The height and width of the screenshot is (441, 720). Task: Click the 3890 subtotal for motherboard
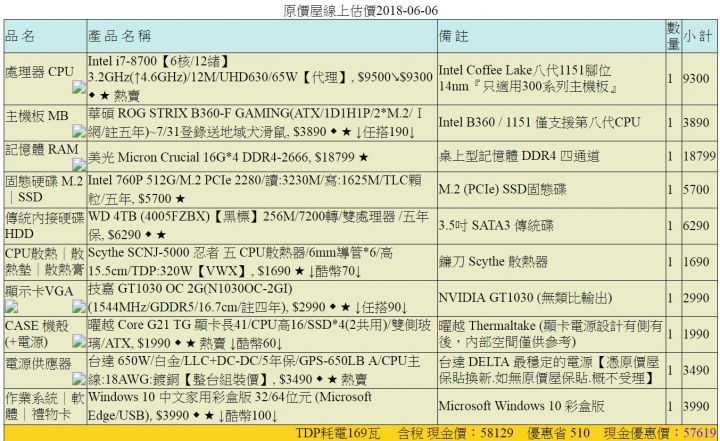[696, 123]
